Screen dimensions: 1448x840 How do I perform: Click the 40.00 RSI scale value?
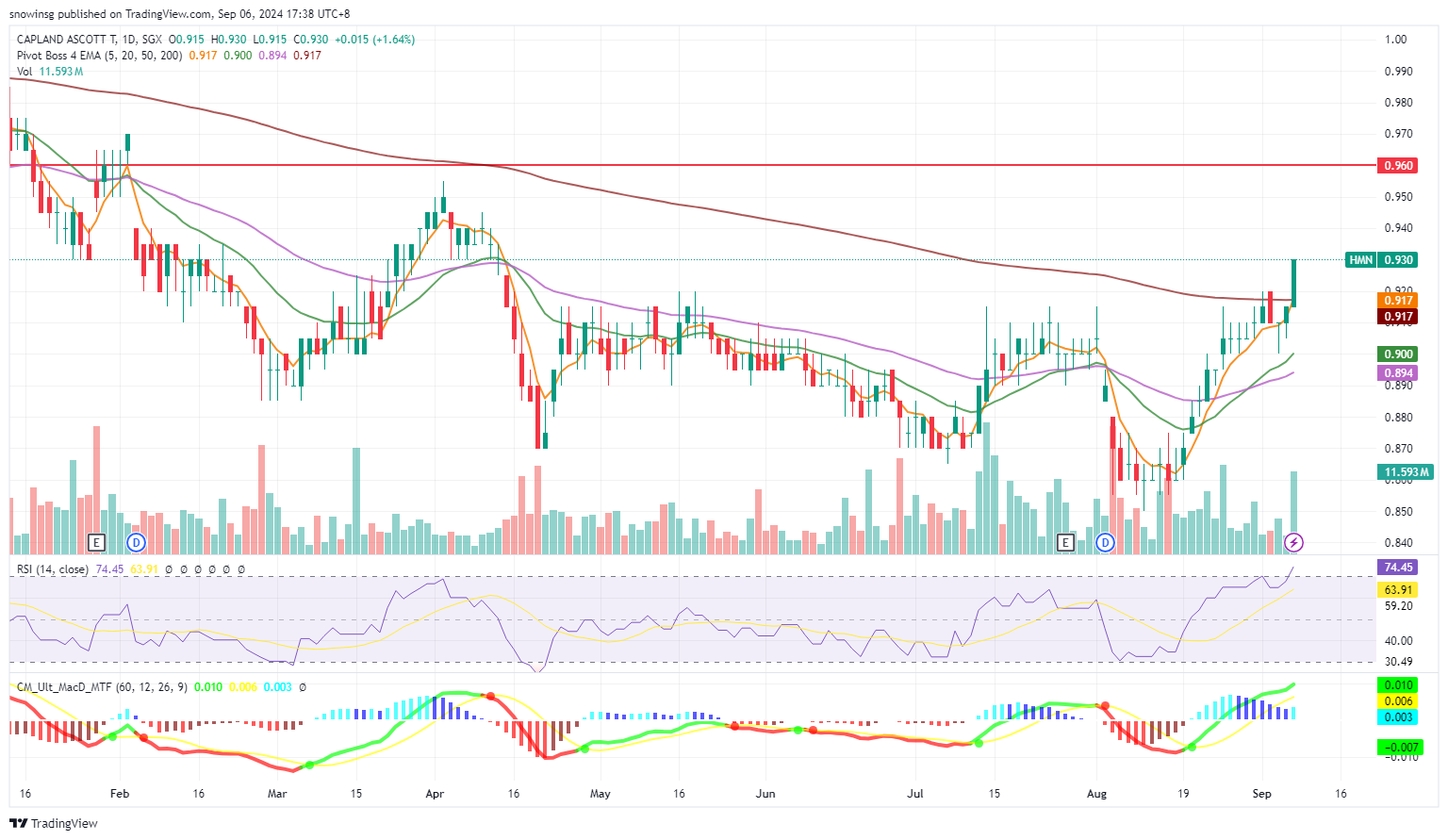tap(1398, 641)
